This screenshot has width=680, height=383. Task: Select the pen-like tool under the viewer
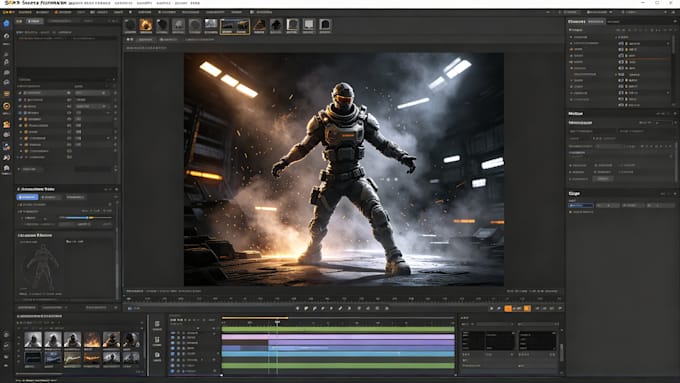tap(340, 308)
